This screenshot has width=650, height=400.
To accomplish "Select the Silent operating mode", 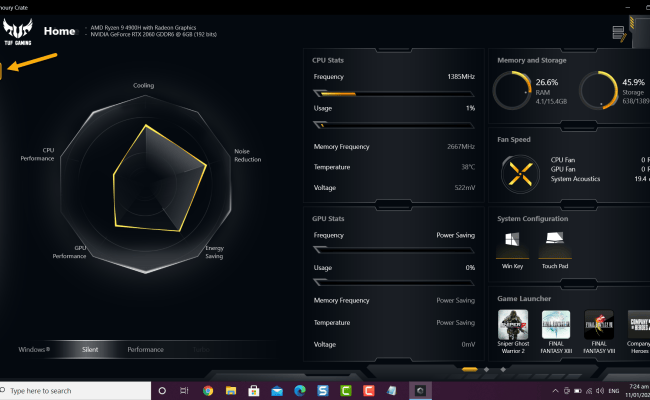I will pyautogui.click(x=90, y=349).
